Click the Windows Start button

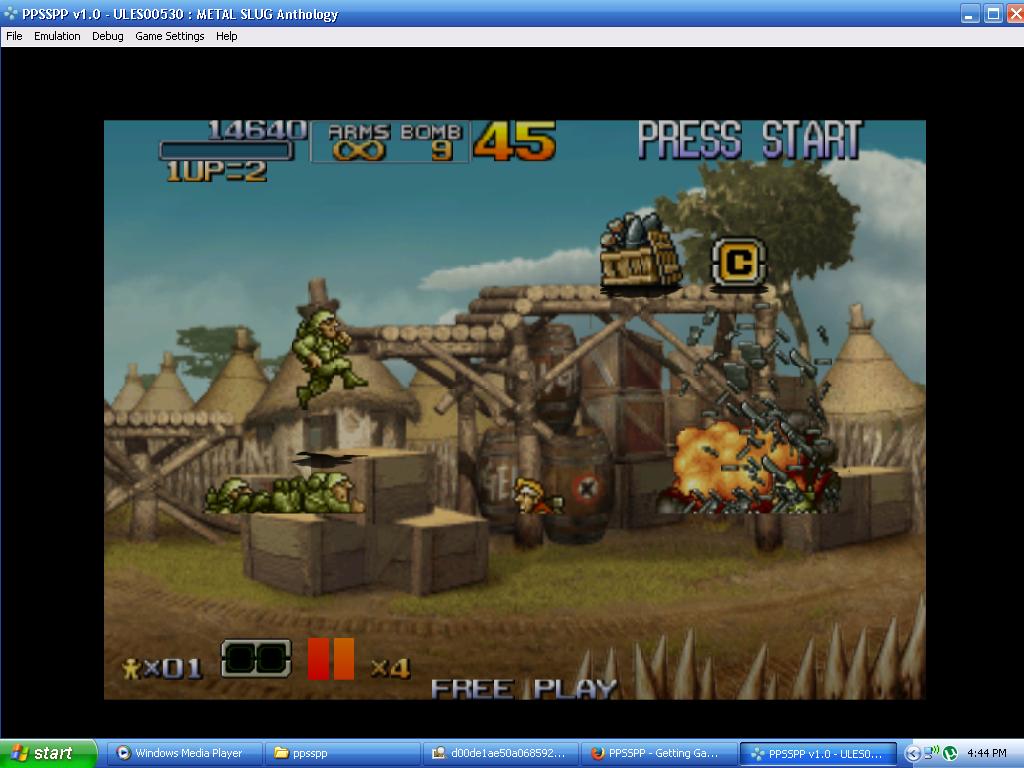(48, 753)
